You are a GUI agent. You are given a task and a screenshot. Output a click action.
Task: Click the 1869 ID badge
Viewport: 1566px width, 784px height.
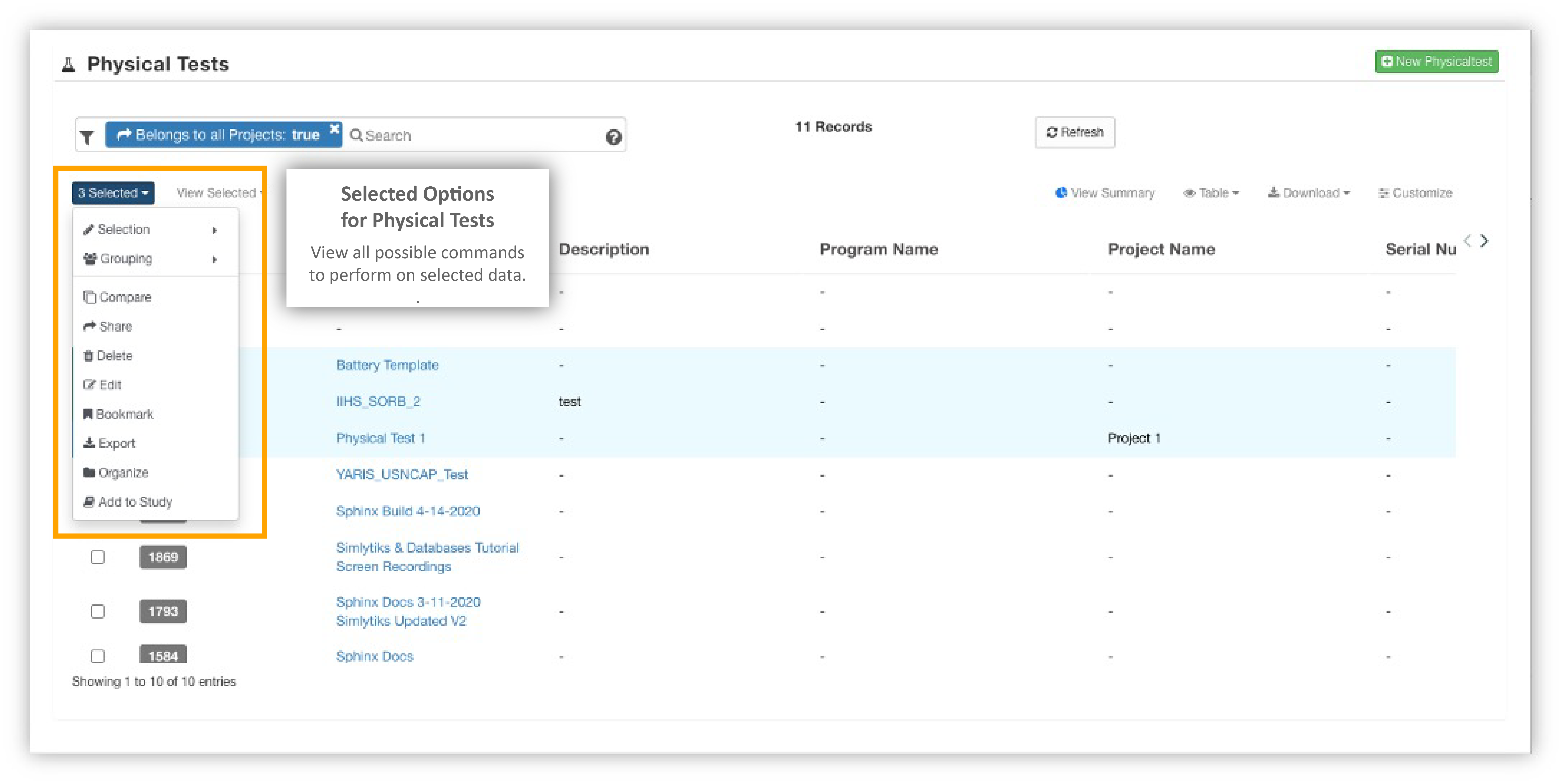163,557
